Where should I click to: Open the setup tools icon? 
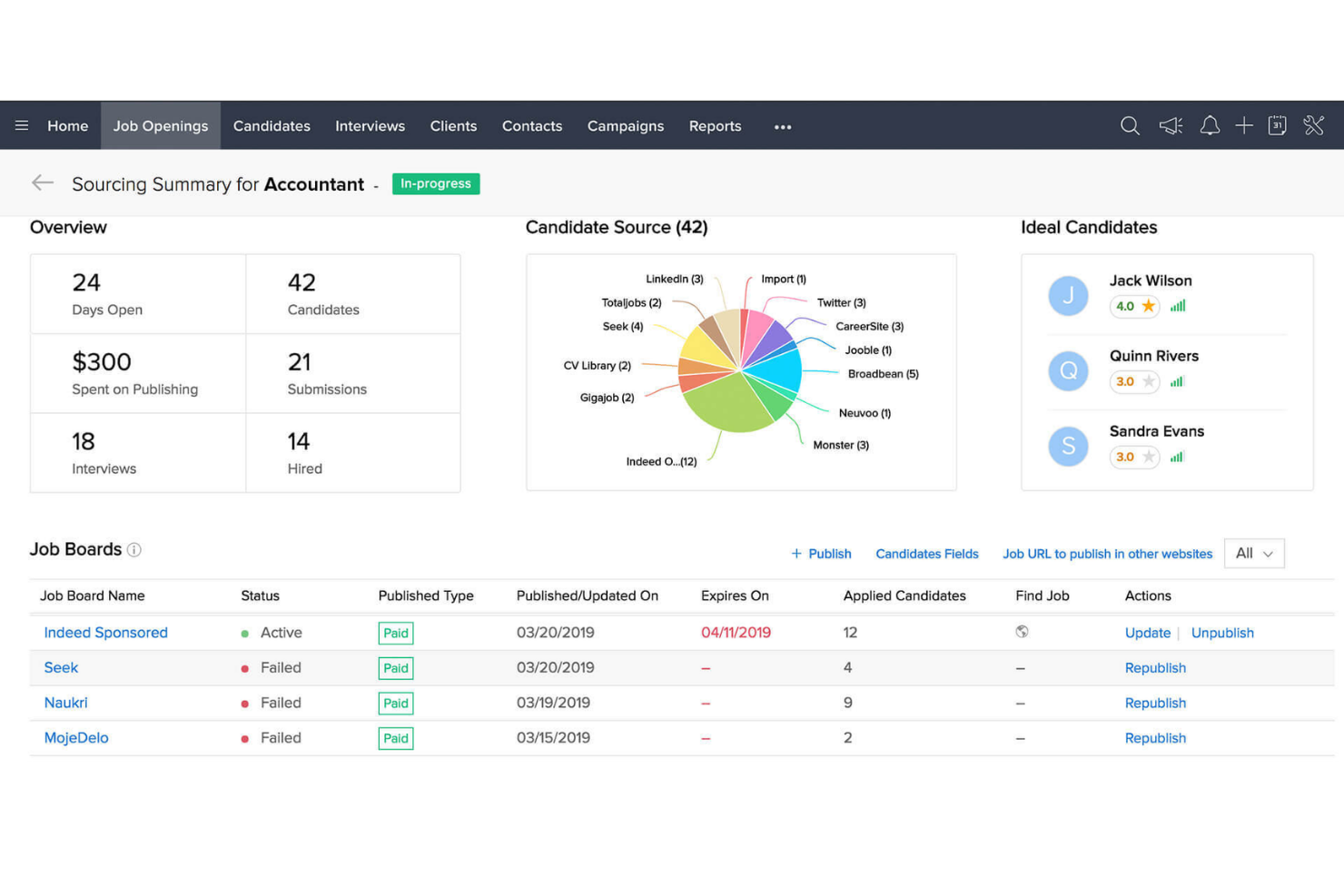1314,125
